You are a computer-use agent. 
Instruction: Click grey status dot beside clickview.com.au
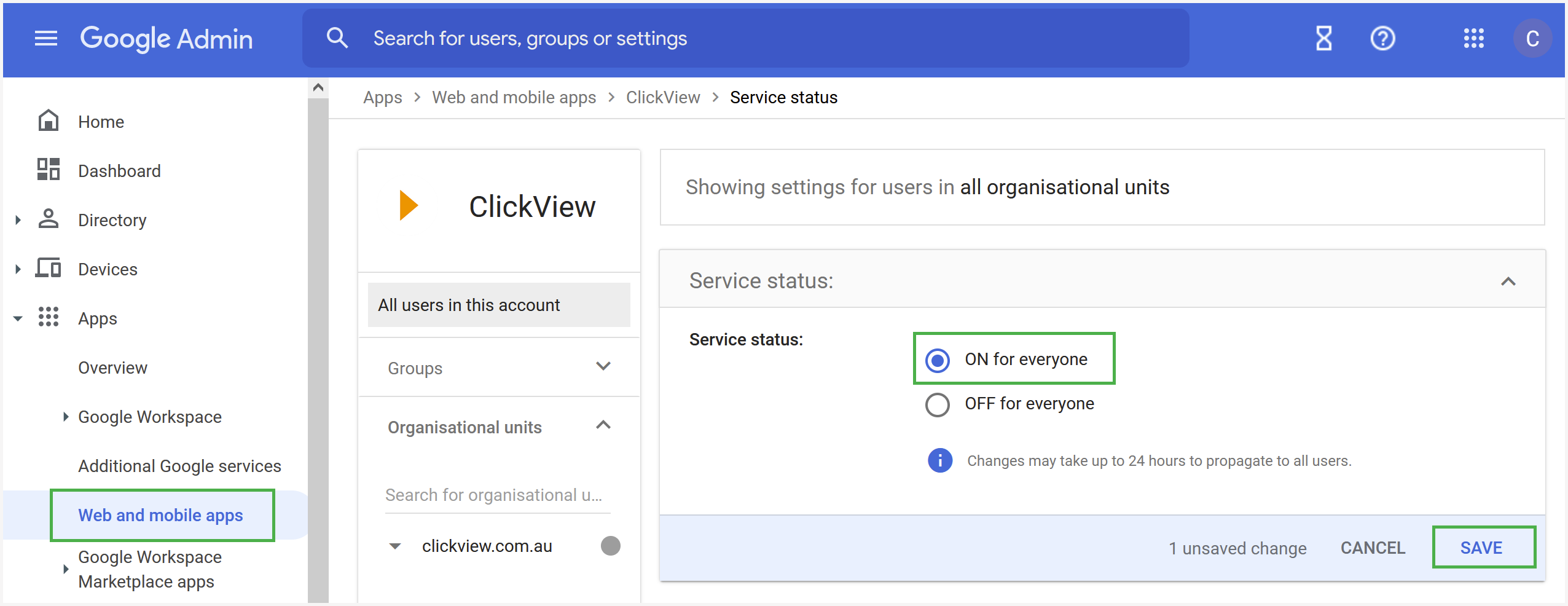pos(610,546)
